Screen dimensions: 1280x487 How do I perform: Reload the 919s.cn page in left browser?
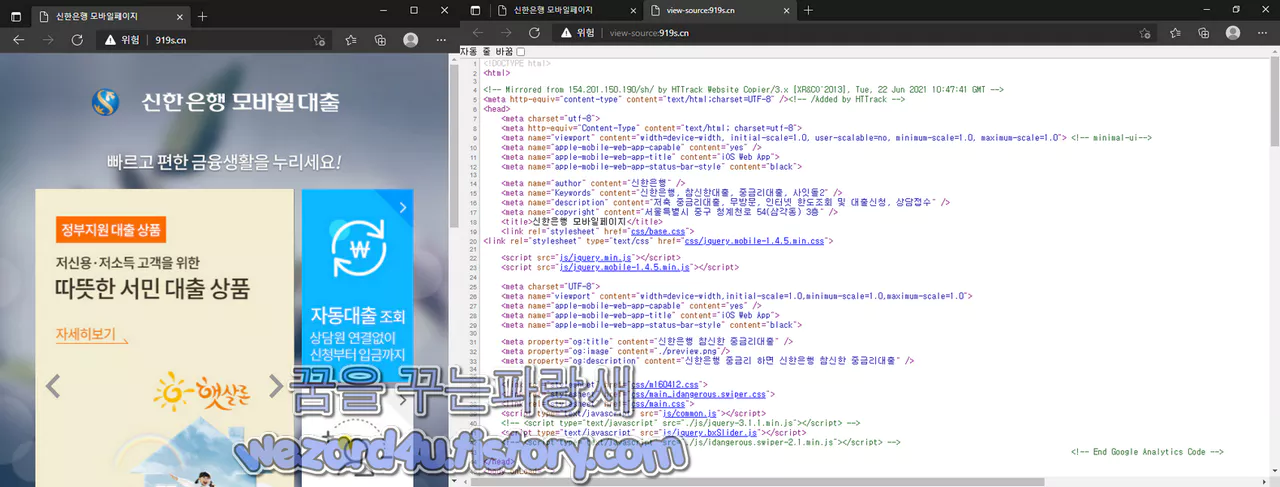coord(77,40)
